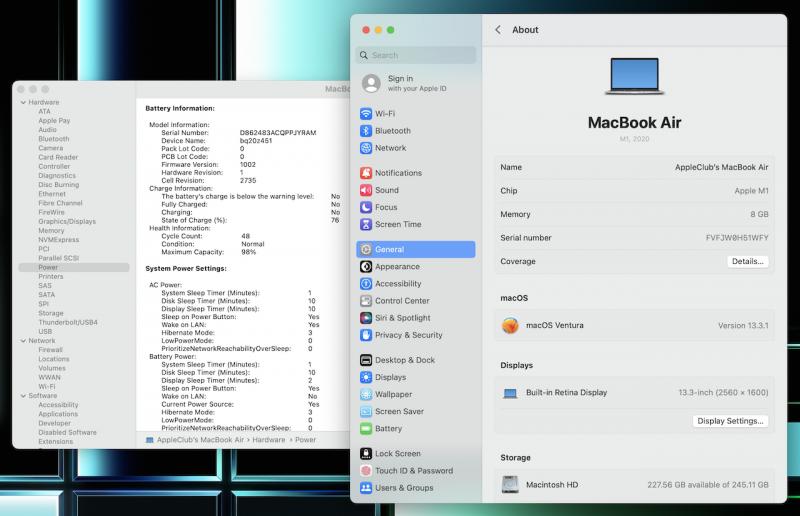Screen dimensions: 800x516
Task: Click 13.3-inch (2560 × 1600) text
Action: tap(723, 392)
